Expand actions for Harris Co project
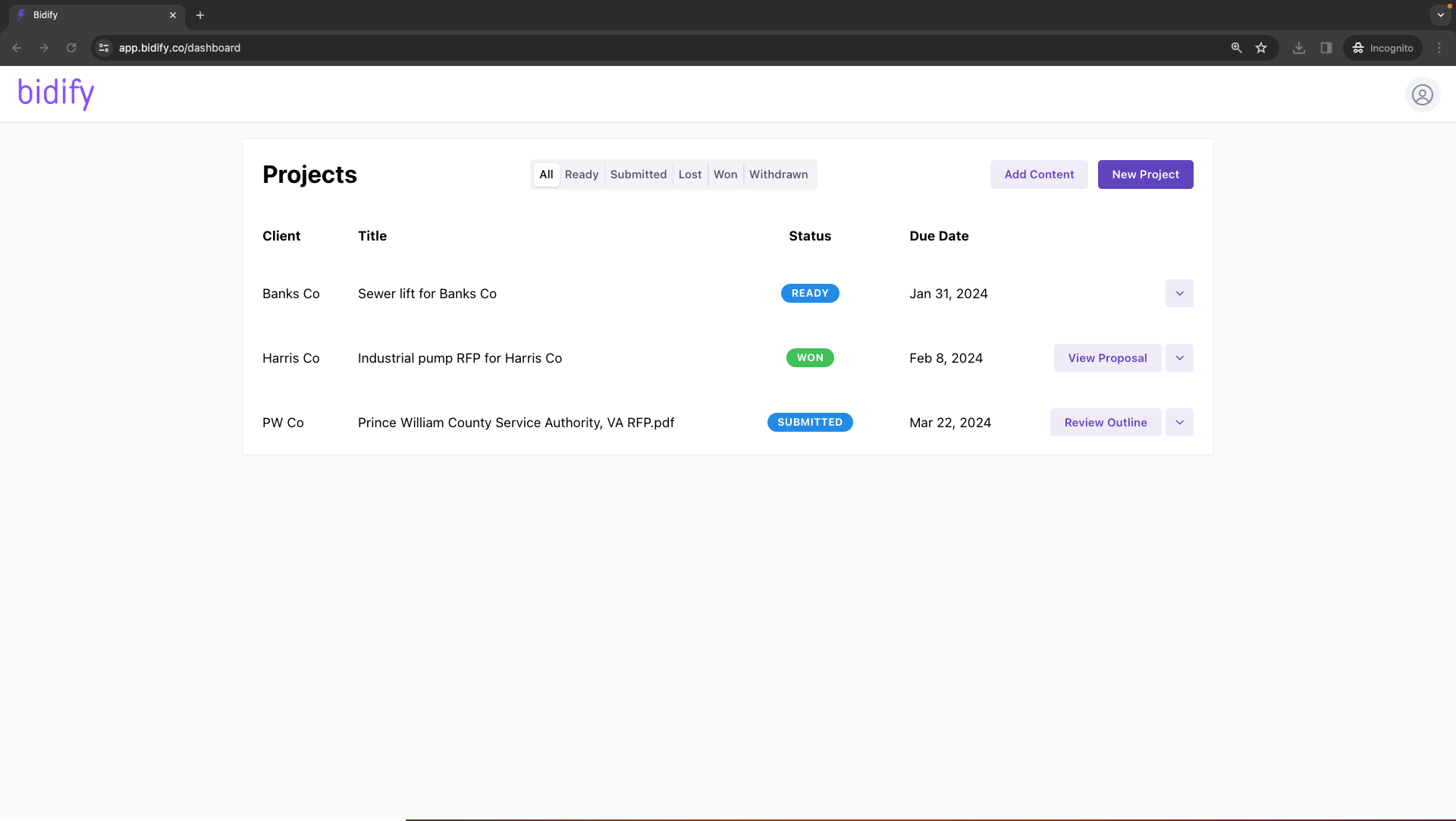Screen dimensions: 1456x821 [1179, 358]
